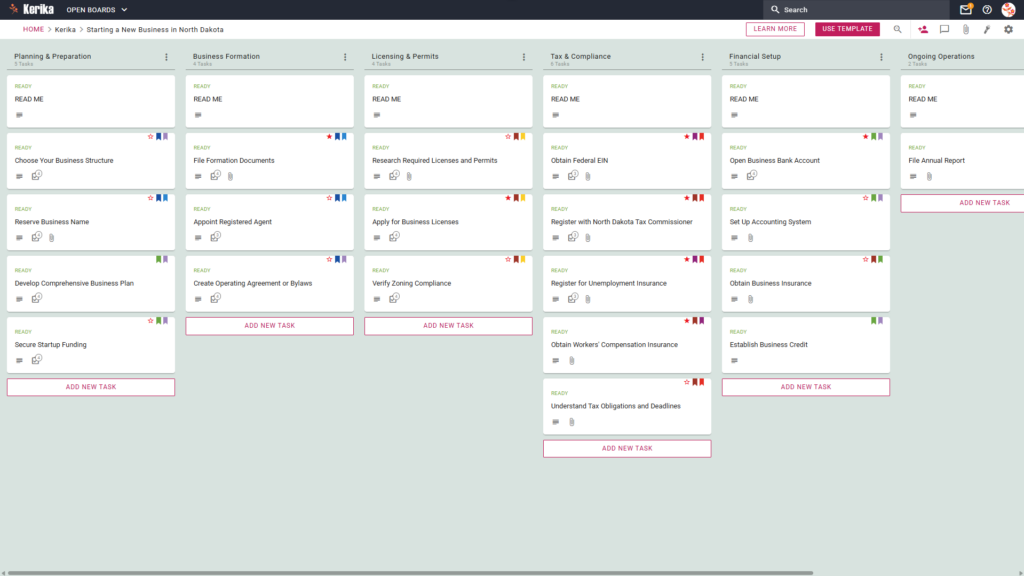Viewport: 1024px width, 576px height.
Task: Add new task in Financial Setup
Action: 806,387
